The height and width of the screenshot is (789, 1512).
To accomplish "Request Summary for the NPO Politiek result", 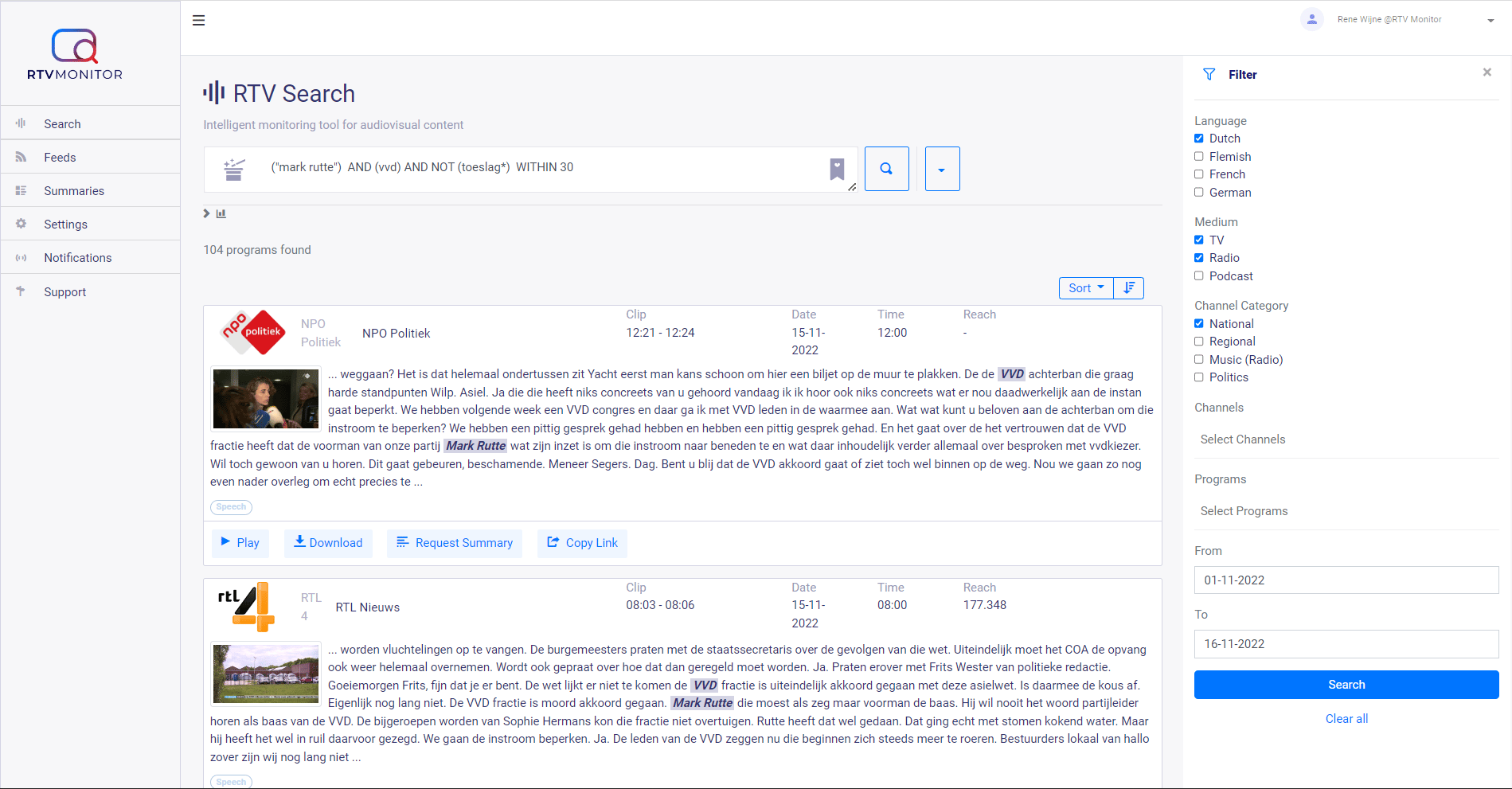I will click(454, 543).
